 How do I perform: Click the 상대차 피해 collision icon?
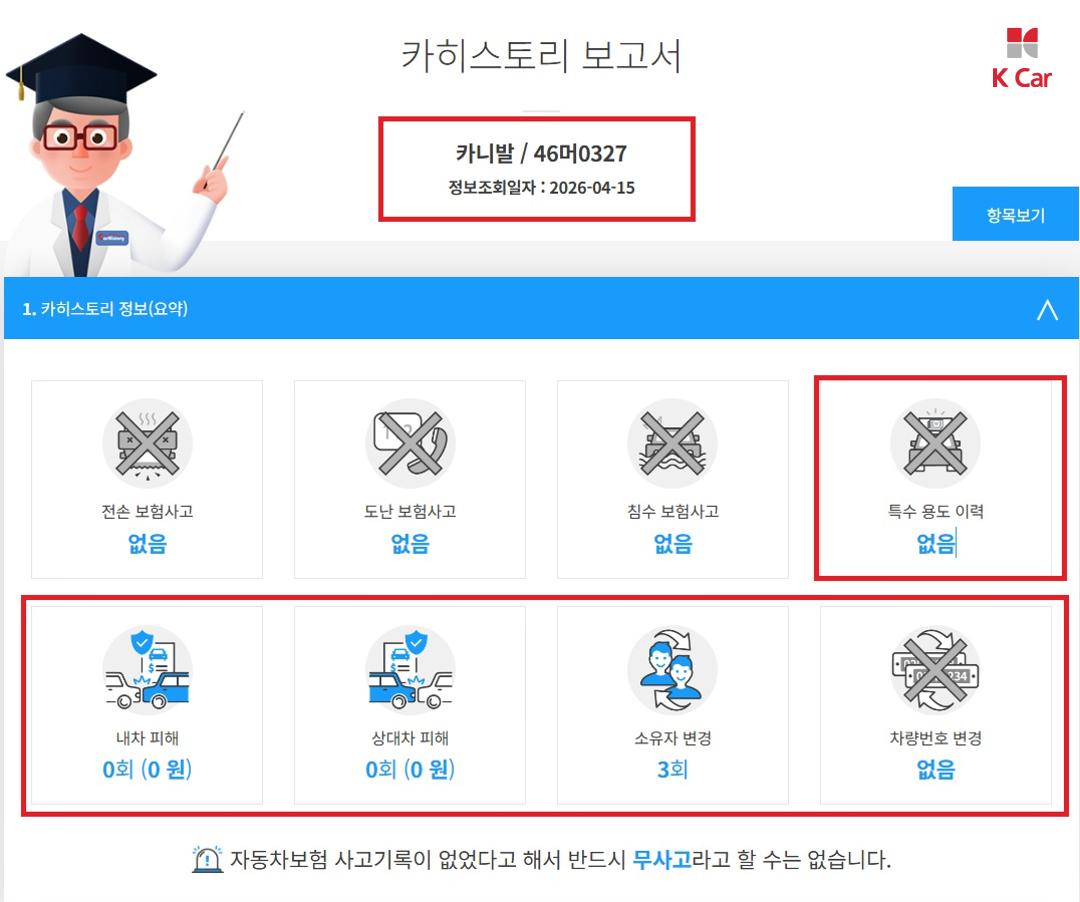[x=410, y=669]
